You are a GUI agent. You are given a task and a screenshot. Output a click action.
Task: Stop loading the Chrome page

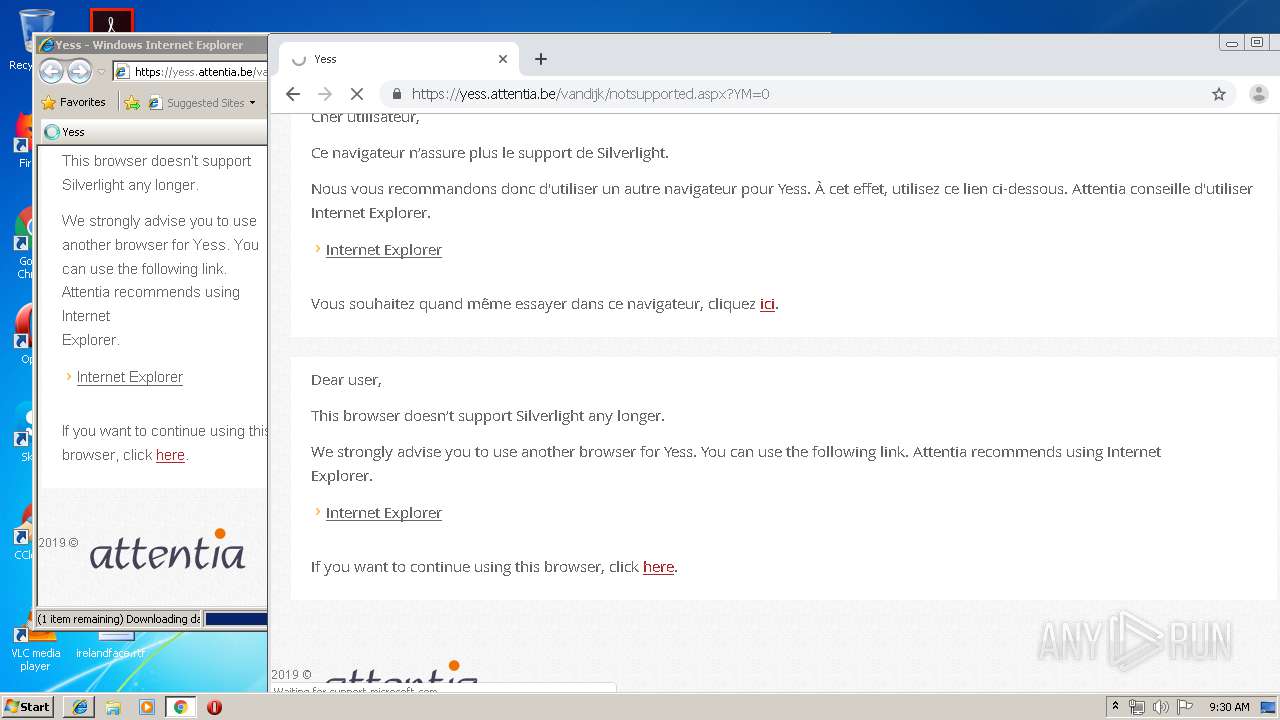(356, 94)
